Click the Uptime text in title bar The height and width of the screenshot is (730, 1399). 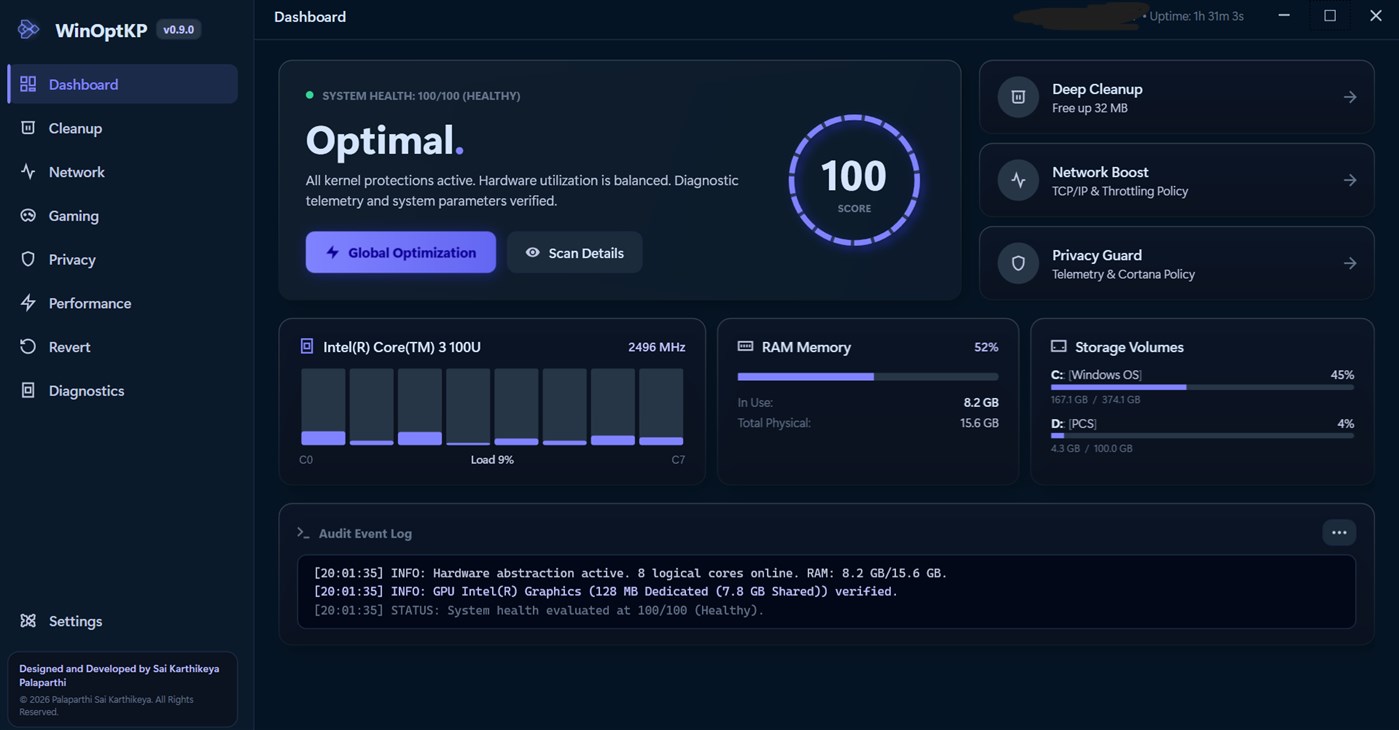pos(1196,16)
